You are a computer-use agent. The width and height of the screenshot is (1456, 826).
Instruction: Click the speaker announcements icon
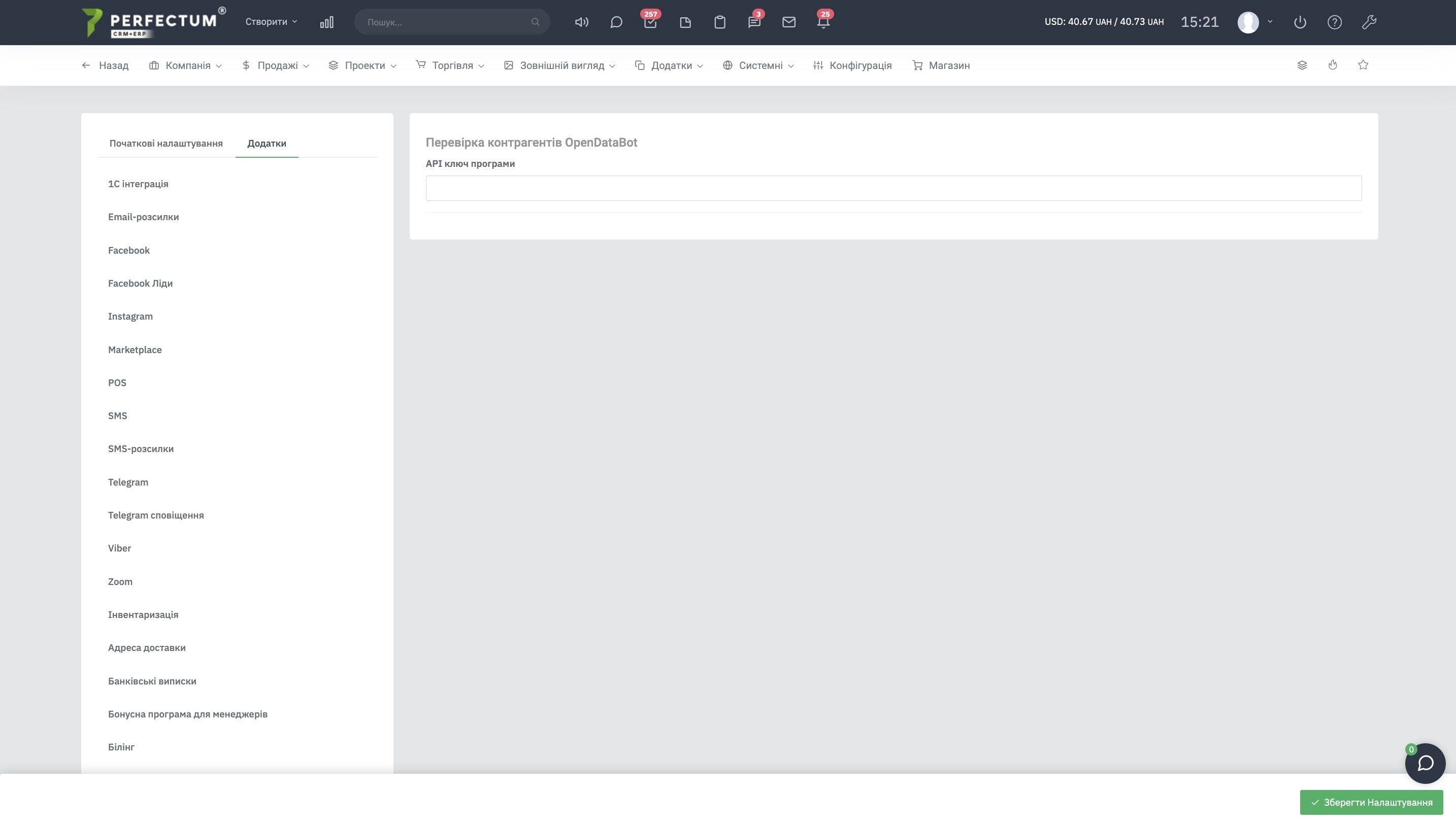pos(581,22)
